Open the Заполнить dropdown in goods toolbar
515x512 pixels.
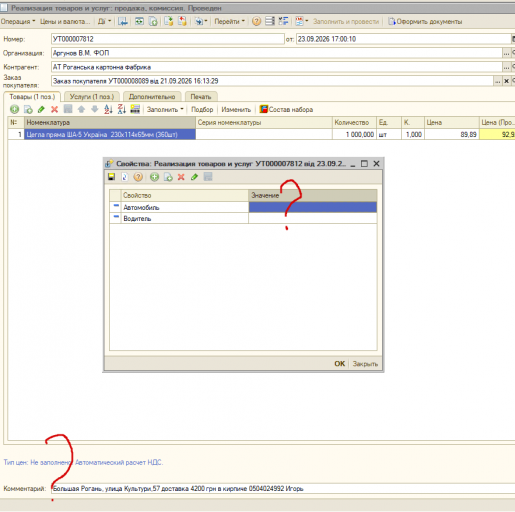click(165, 109)
